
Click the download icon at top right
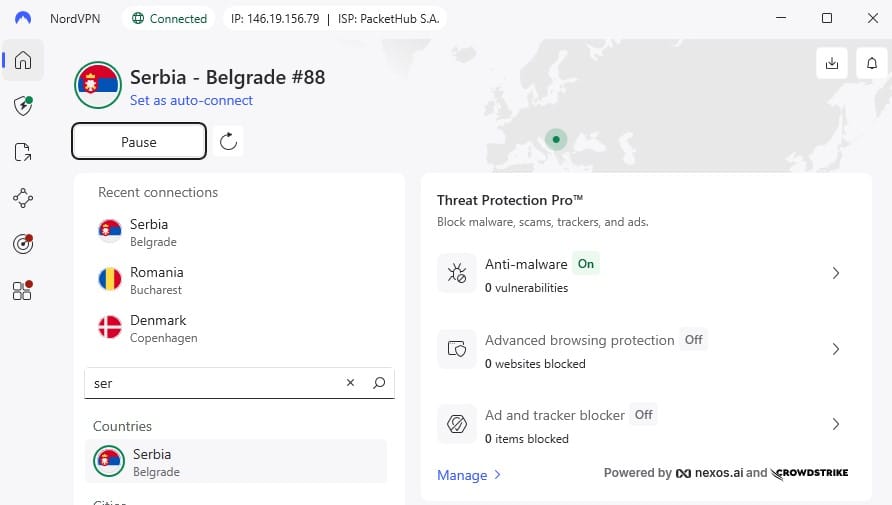coord(832,63)
